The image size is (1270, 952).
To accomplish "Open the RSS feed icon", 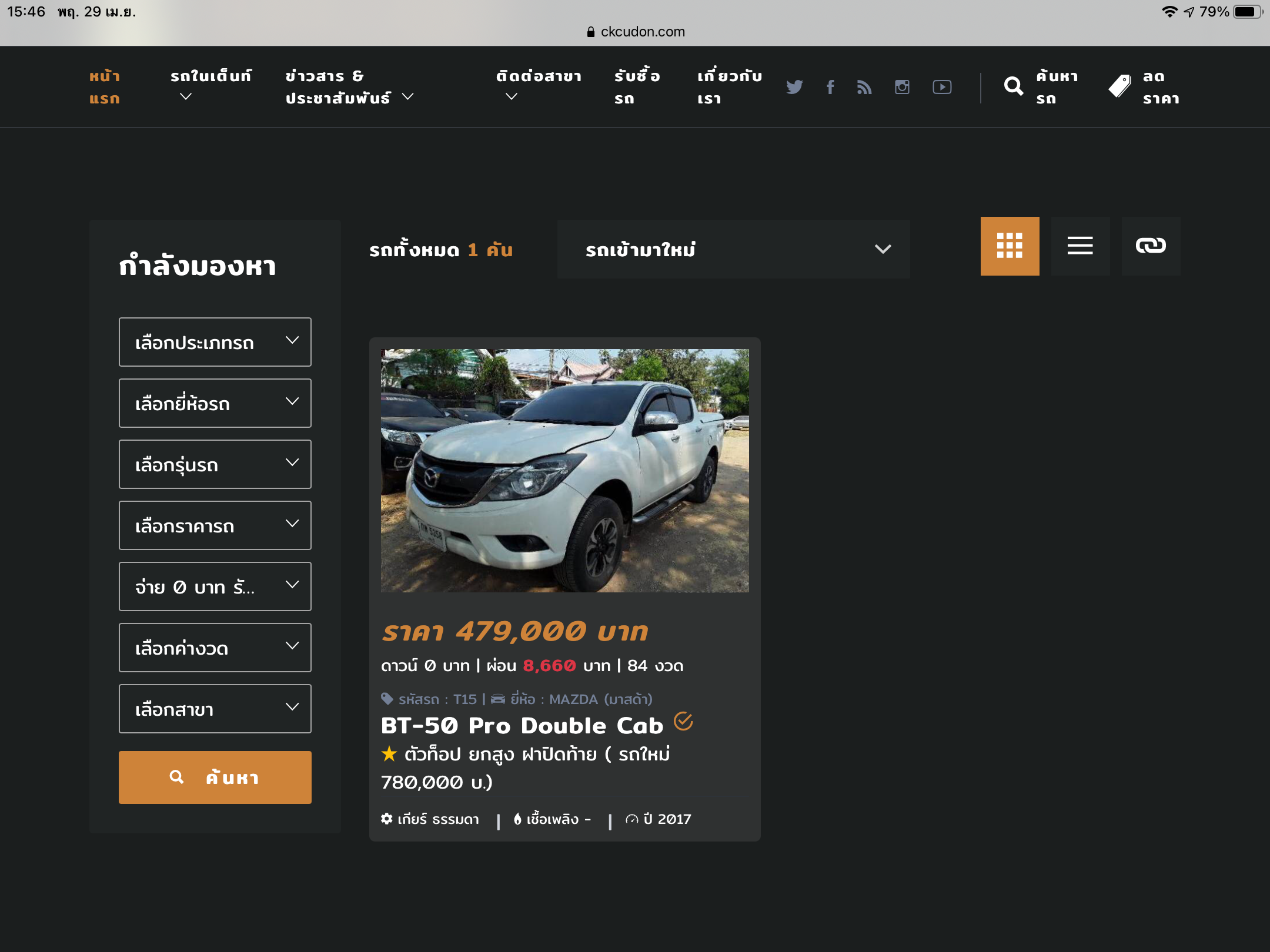I will click(x=864, y=87).
